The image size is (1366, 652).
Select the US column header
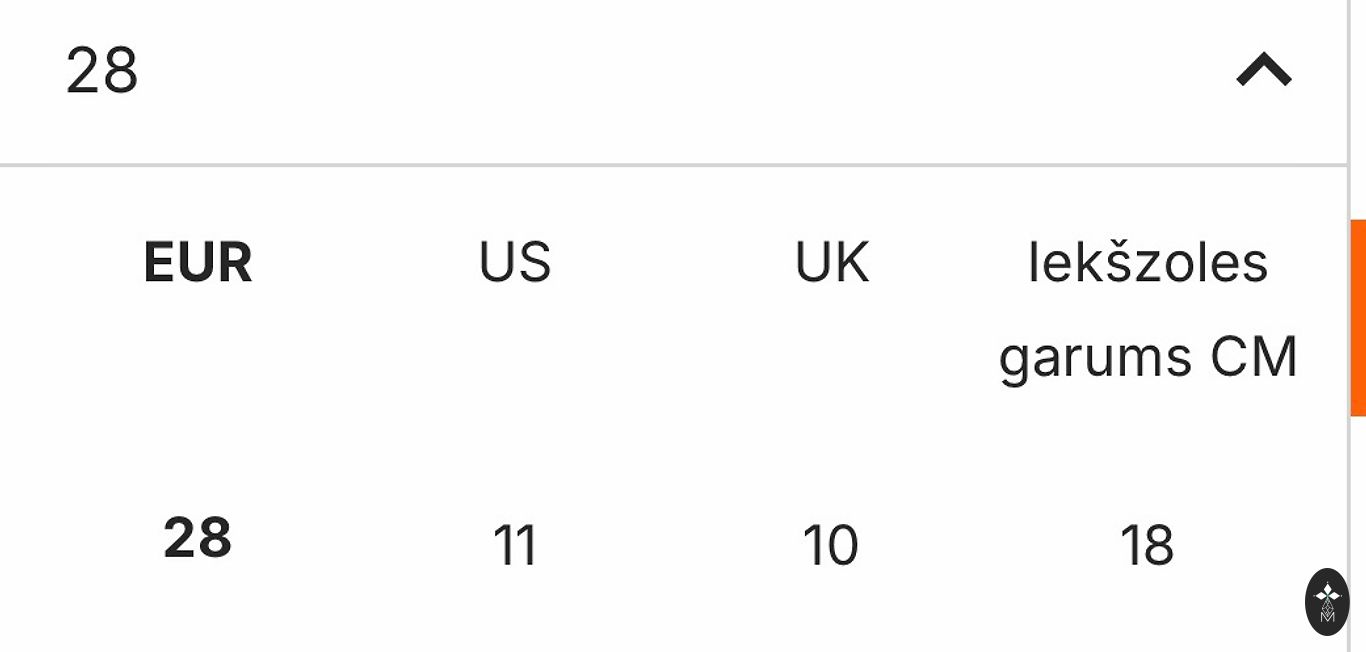tap(515, 263)
